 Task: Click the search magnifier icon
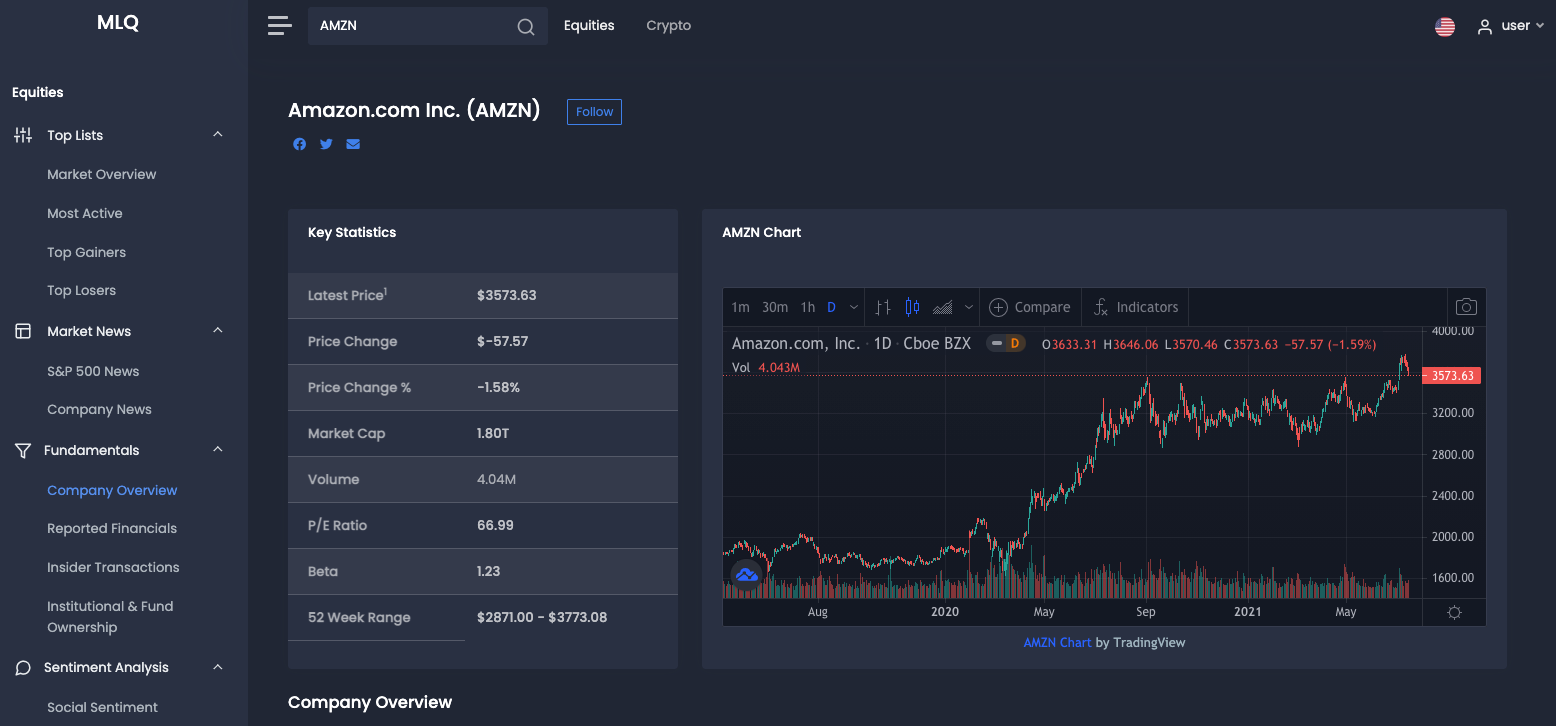coord(525,27)
